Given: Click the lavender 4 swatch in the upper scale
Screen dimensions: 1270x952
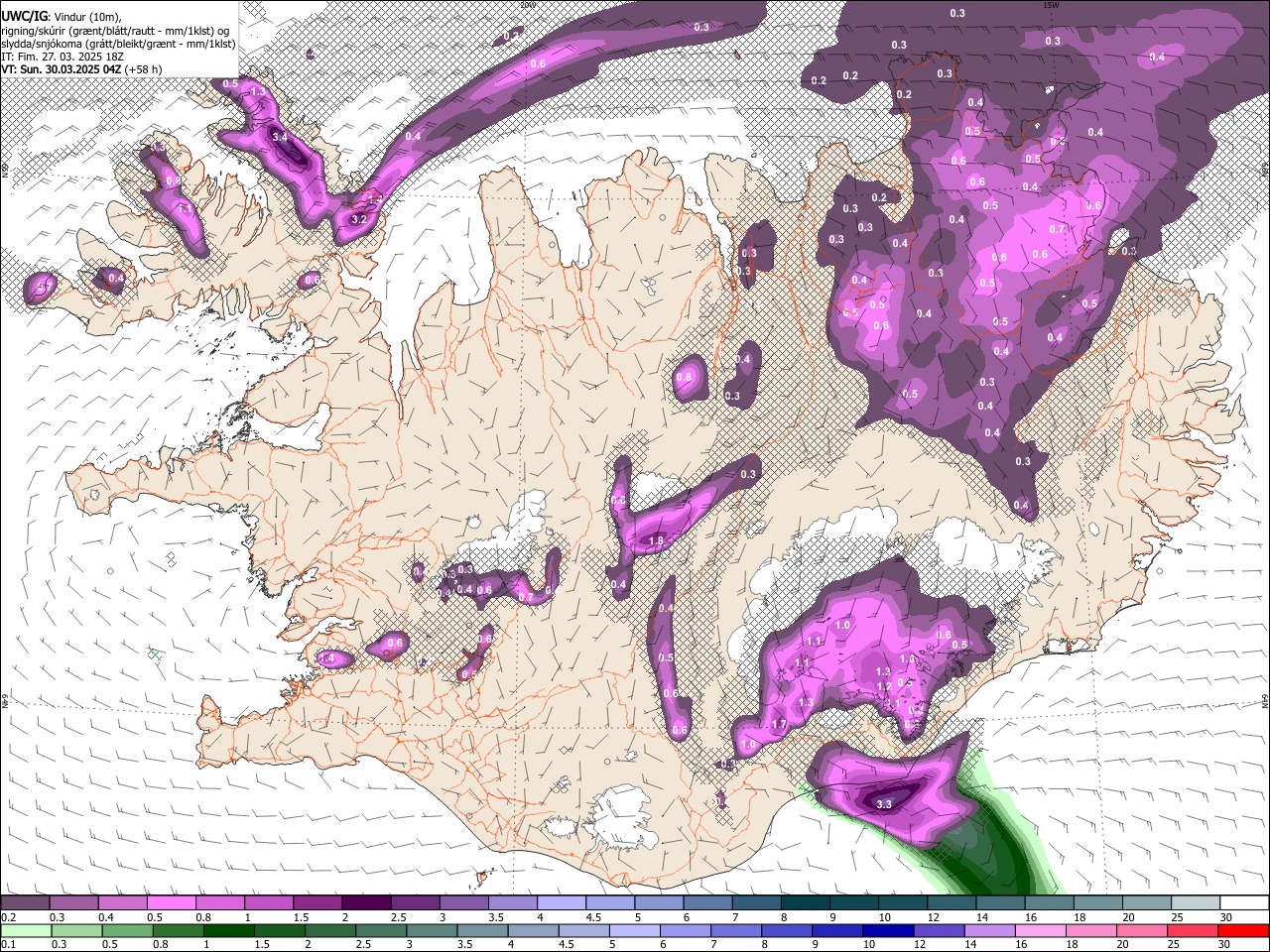Looking at the screenshot, I should pos(562,902).
